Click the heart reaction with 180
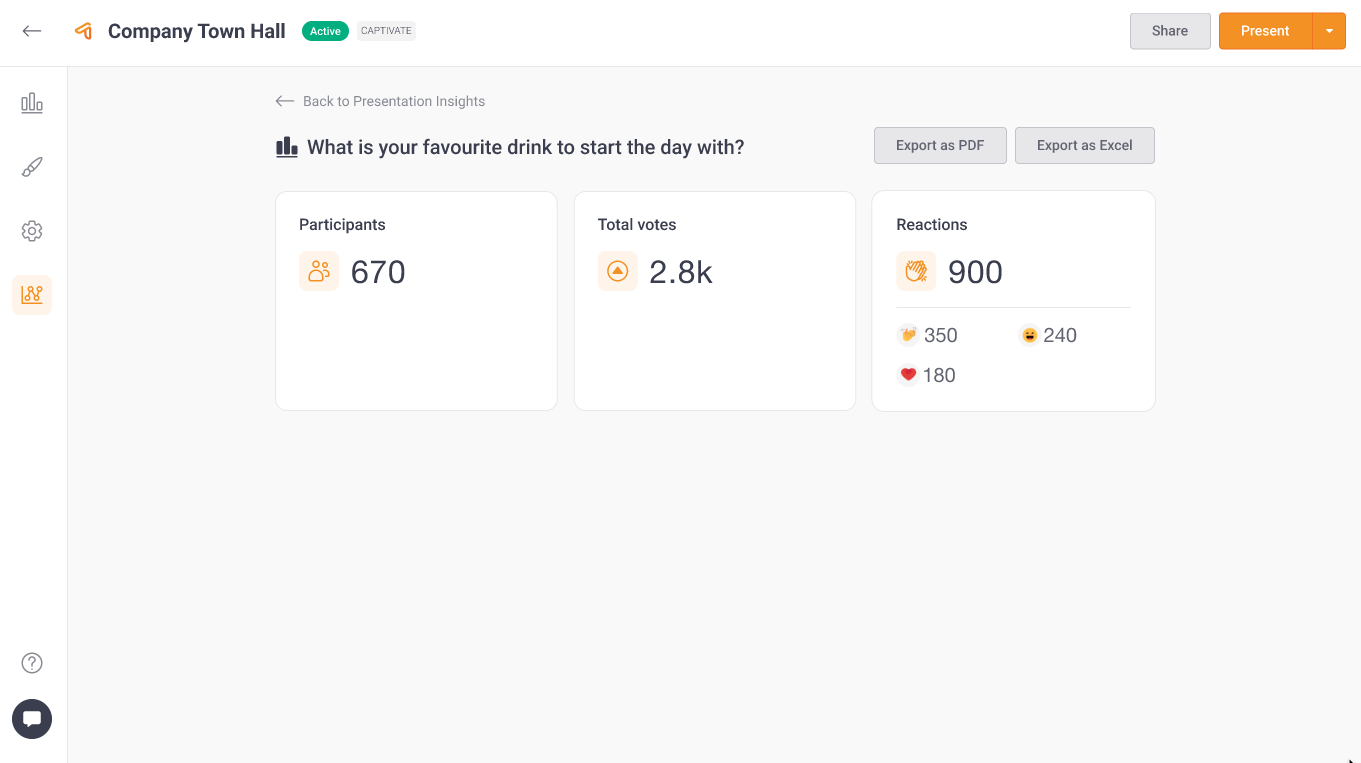This screenshot has height=763, width=1361. 908,375
